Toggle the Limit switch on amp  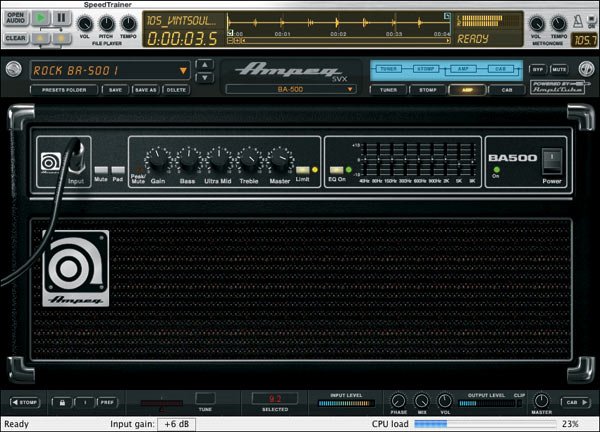[302, 170]
